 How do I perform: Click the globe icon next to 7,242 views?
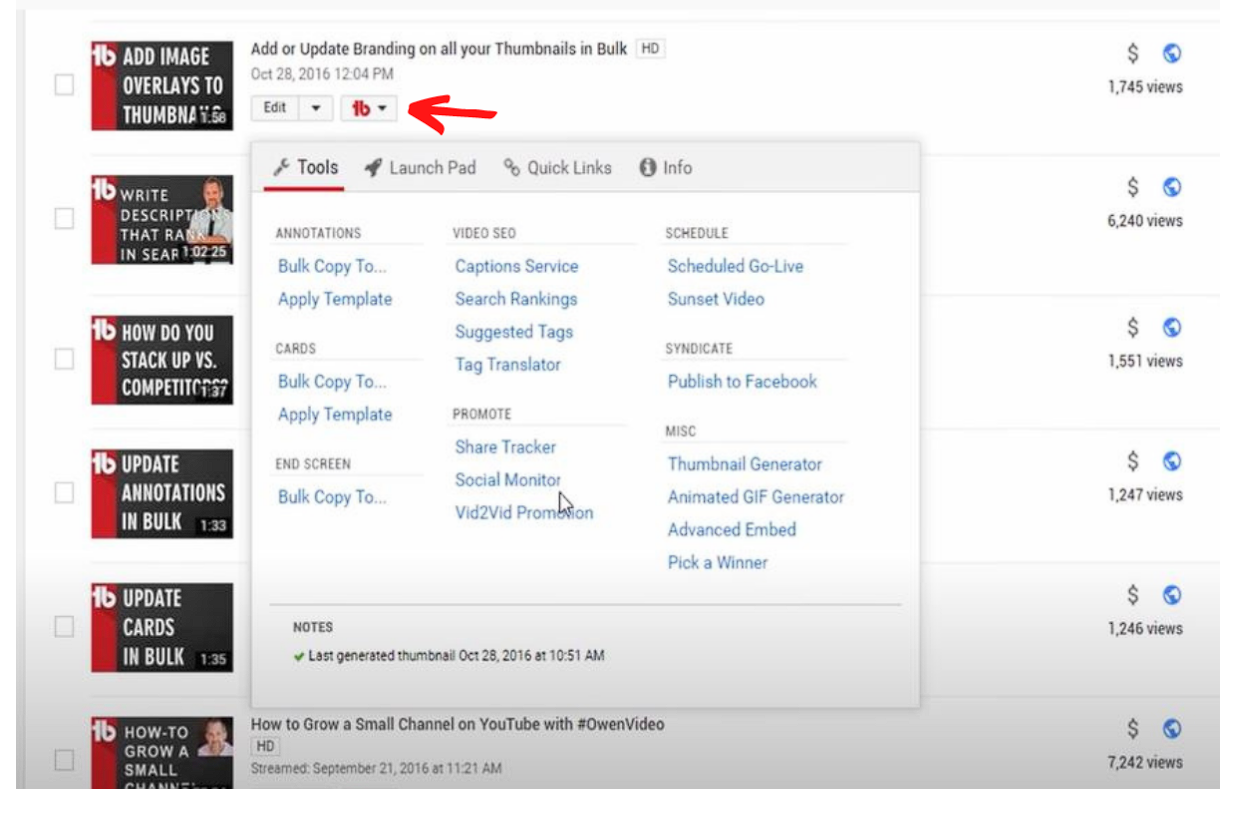click(1171, 727)
